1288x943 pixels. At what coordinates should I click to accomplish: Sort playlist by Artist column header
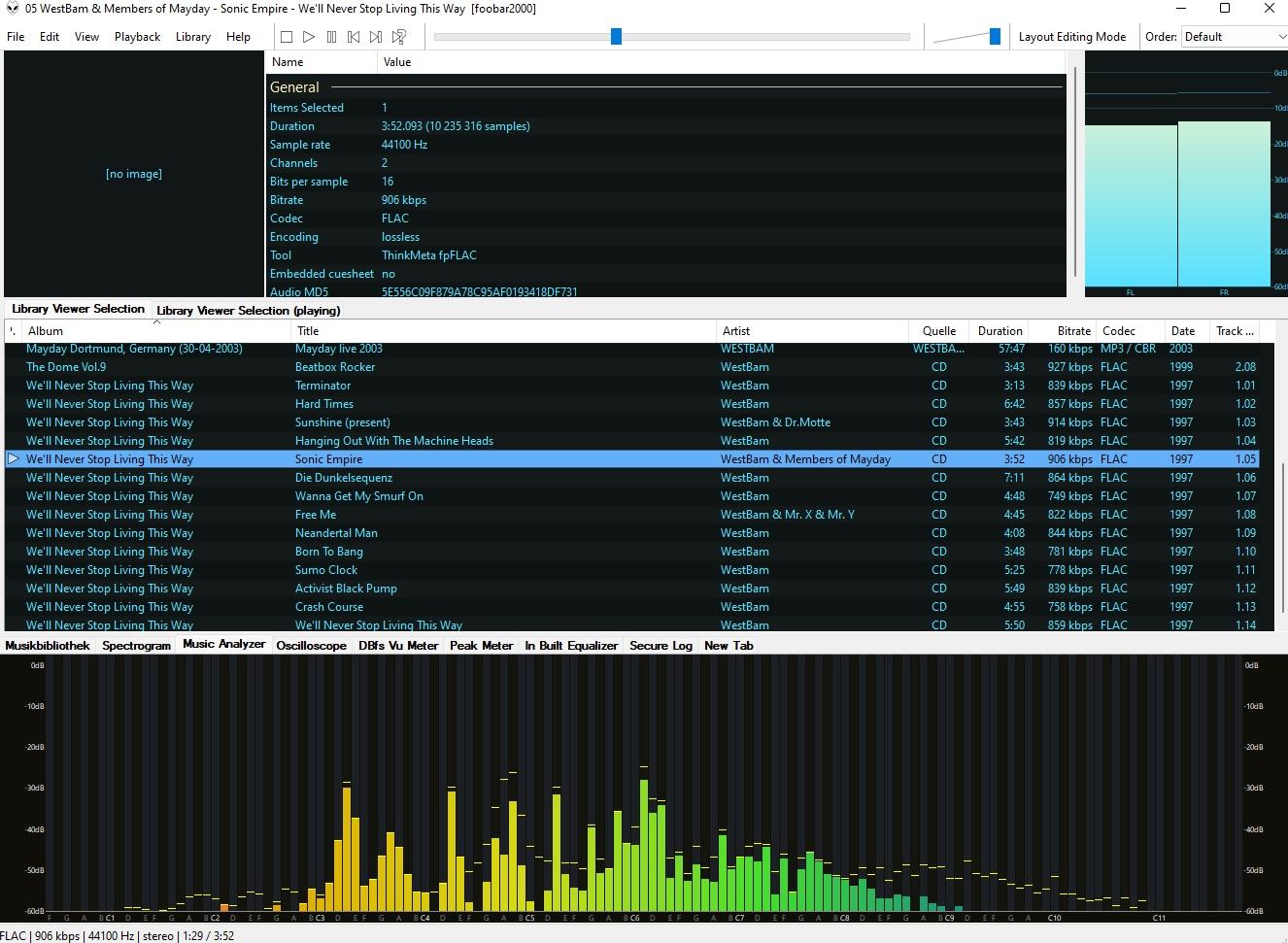tap(812, 331)
